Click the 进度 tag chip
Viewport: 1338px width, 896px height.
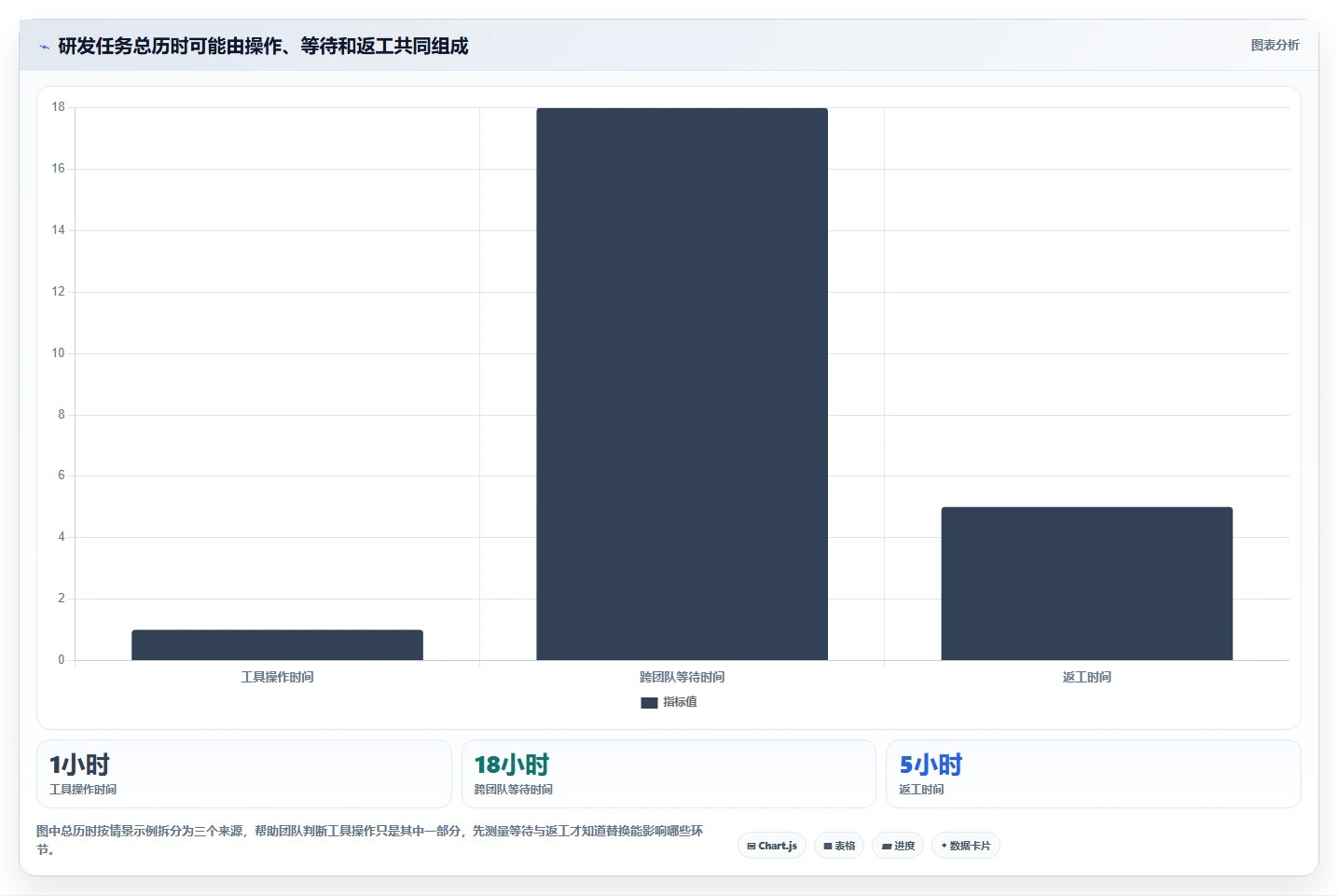(x=898, y=846)
